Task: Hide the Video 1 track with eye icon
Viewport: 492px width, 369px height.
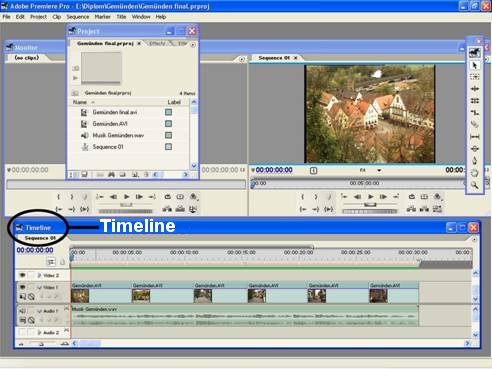Action: click(x=22, y=287)
